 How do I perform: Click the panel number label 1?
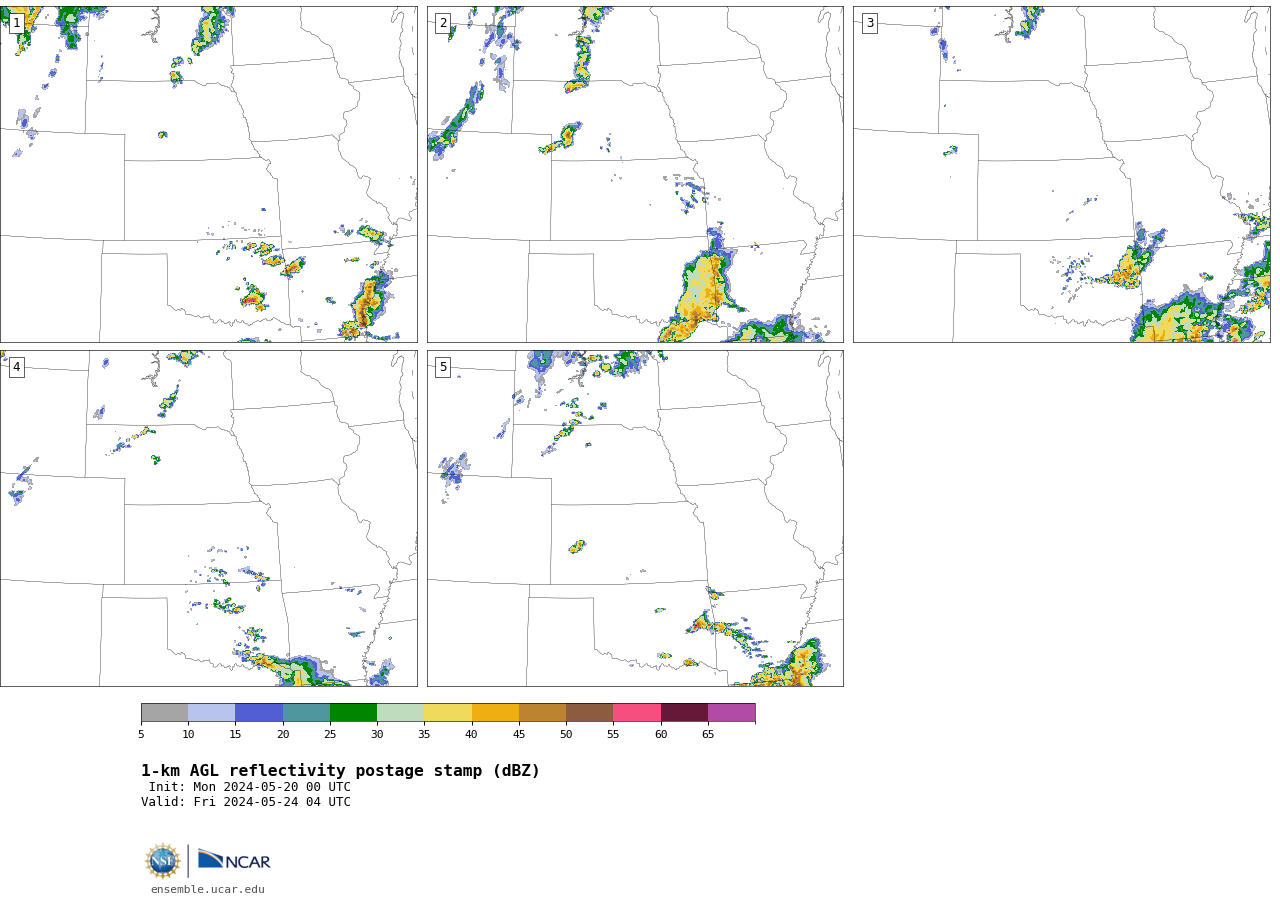coord(16,23)
